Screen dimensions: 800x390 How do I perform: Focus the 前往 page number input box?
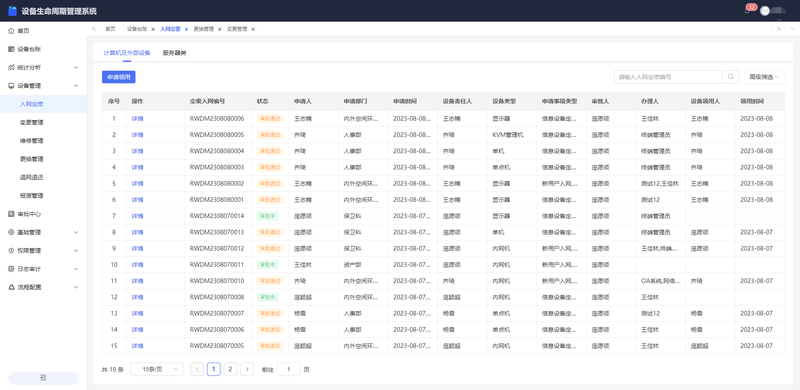click(289, 369)
